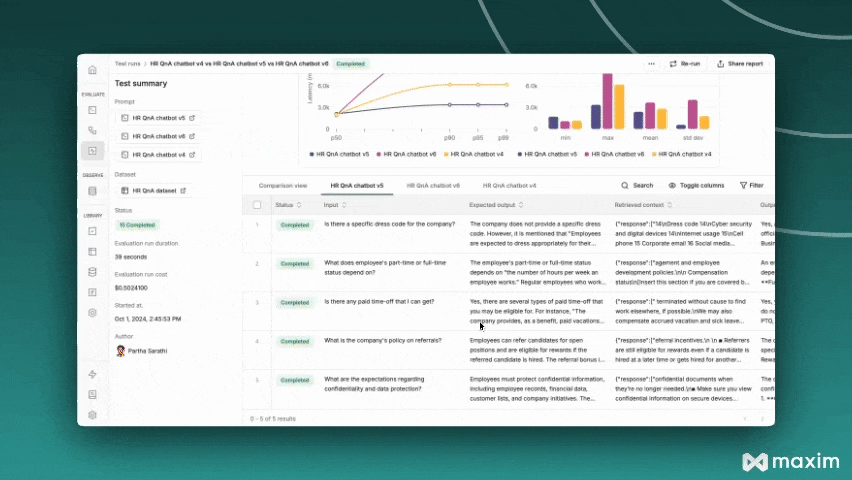Open the evaluators checkbox icon under Library
Image resolution: width=852 pixels, height=480 pixels.
click(x=92, y=231)
